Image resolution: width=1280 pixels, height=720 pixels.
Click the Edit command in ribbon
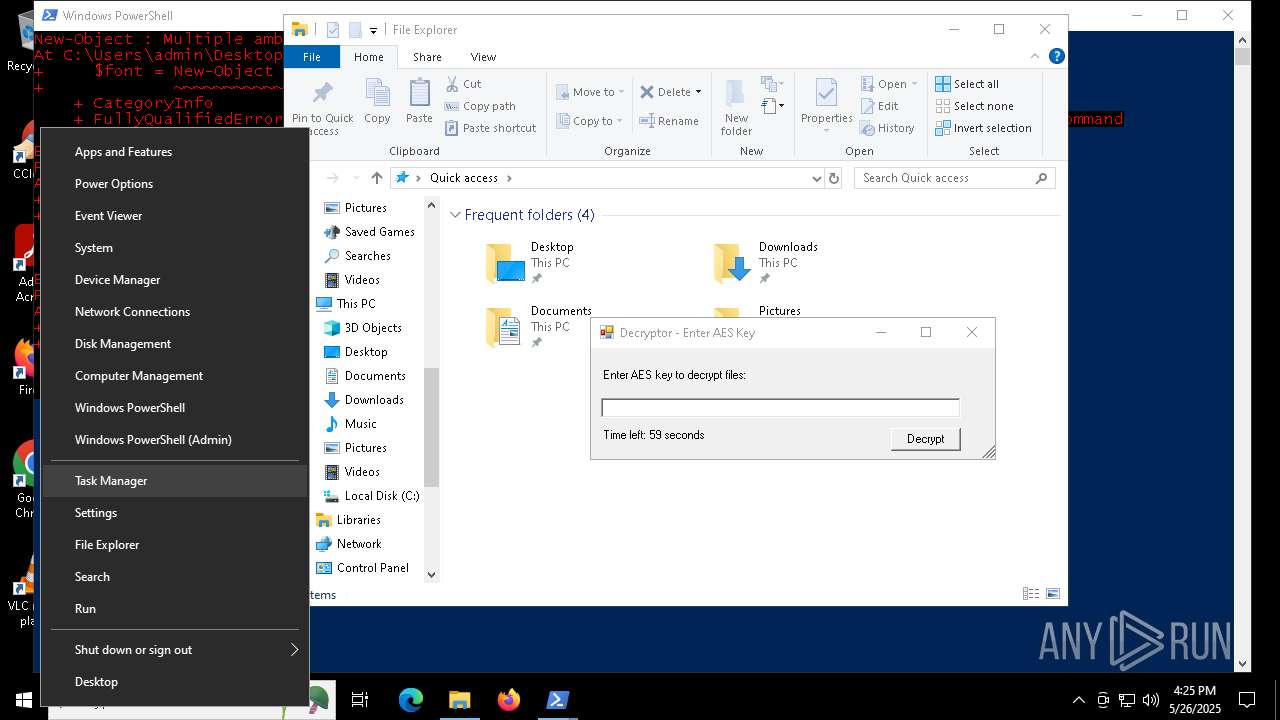click(879, 106)
